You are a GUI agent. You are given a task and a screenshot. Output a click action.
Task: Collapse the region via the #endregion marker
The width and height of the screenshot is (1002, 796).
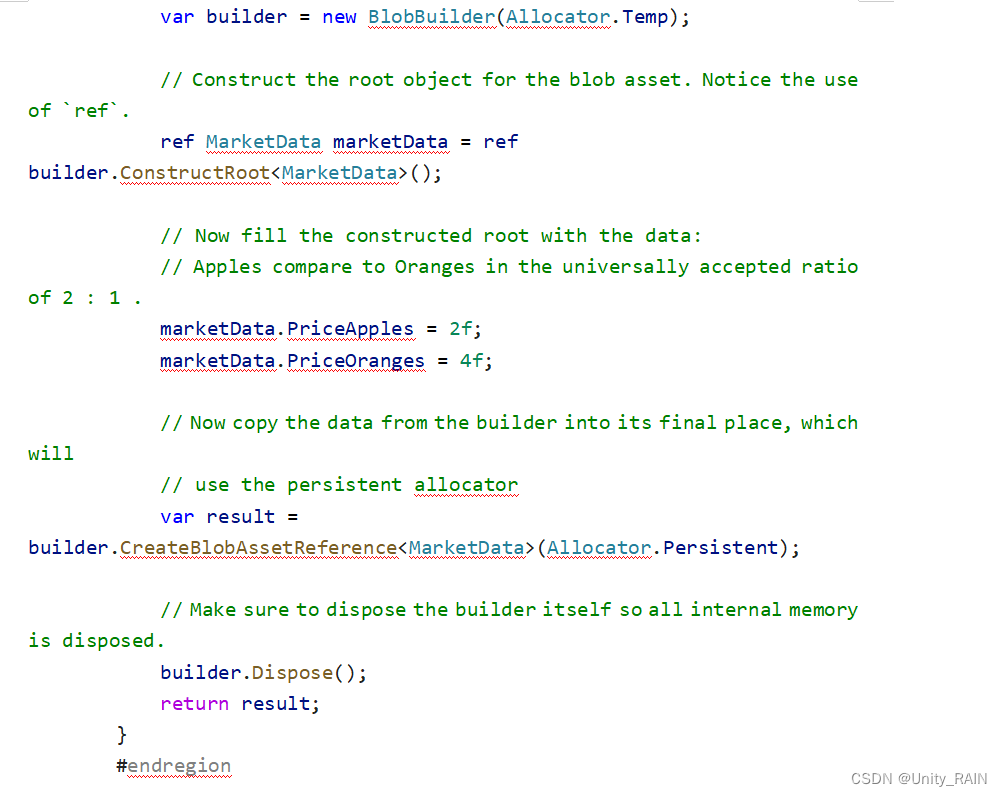click(x=174, y=765)
